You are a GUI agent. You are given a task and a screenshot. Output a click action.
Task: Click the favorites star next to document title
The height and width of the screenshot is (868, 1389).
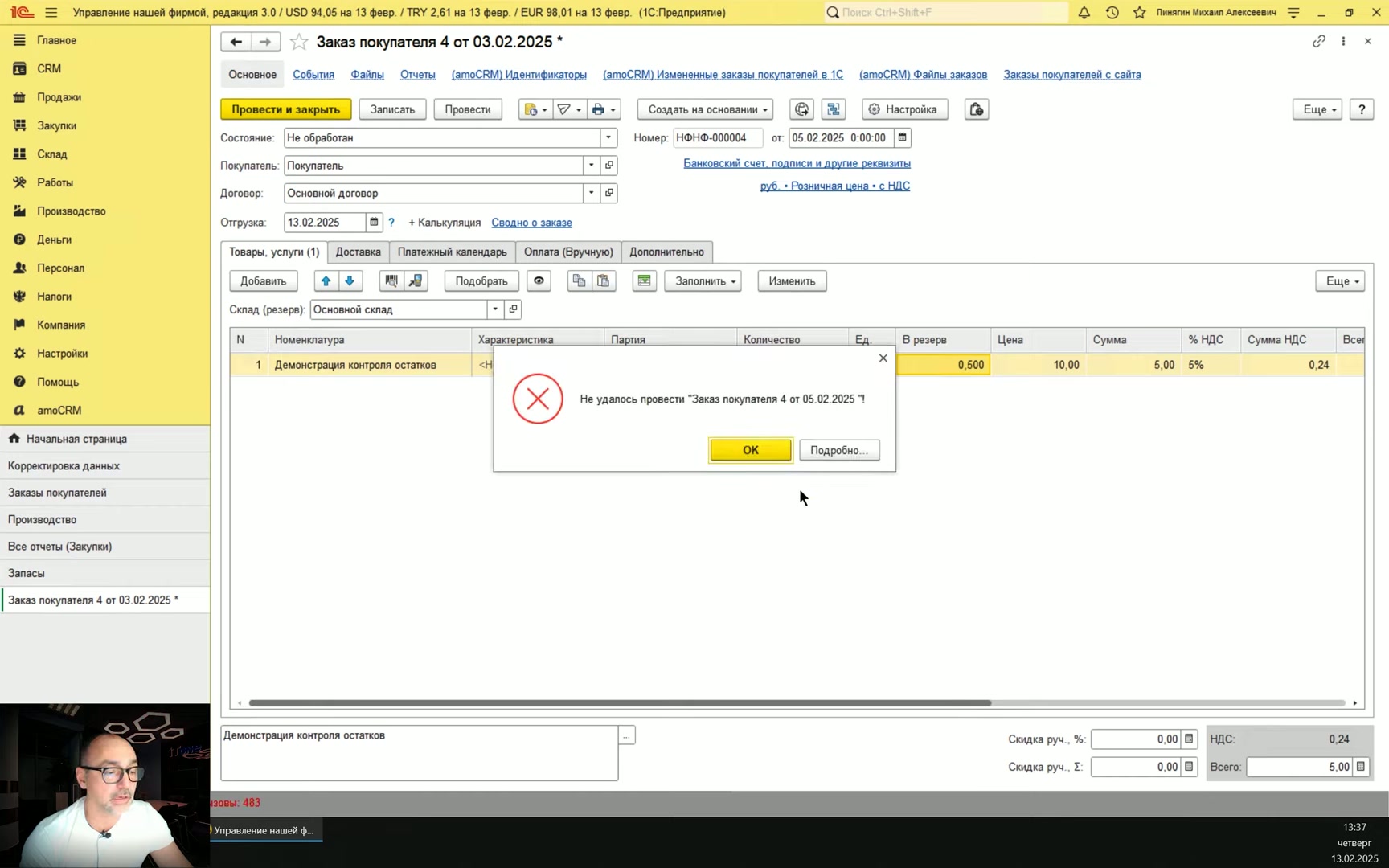tap(299, 42)
